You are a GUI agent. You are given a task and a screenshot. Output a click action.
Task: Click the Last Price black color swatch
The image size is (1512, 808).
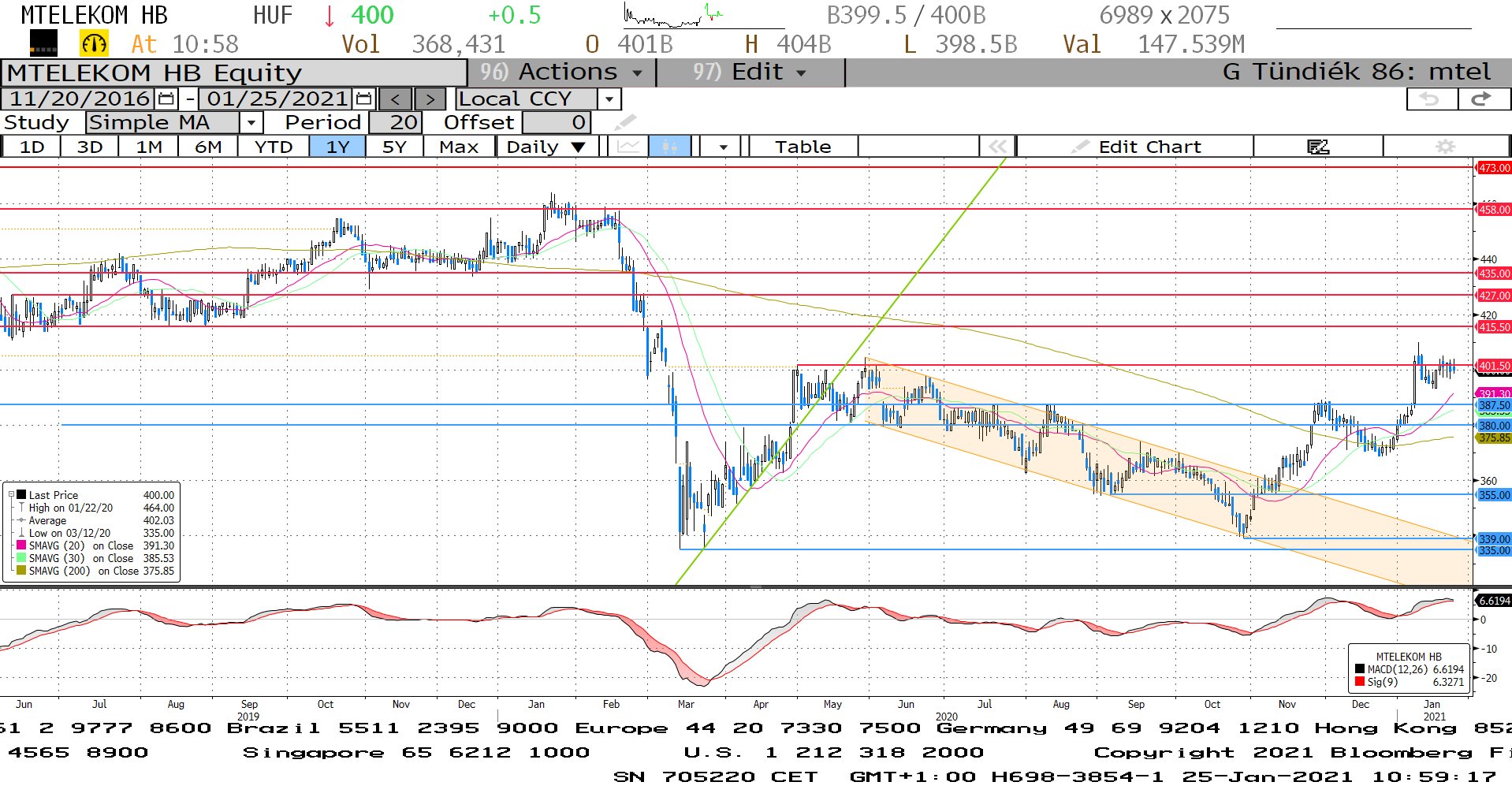tap(21, 495)
